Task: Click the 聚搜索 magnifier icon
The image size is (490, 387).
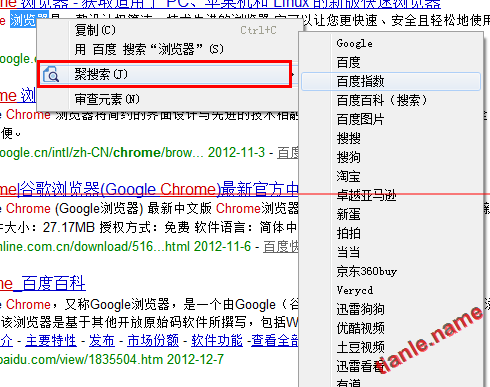Action: [51, 74]
